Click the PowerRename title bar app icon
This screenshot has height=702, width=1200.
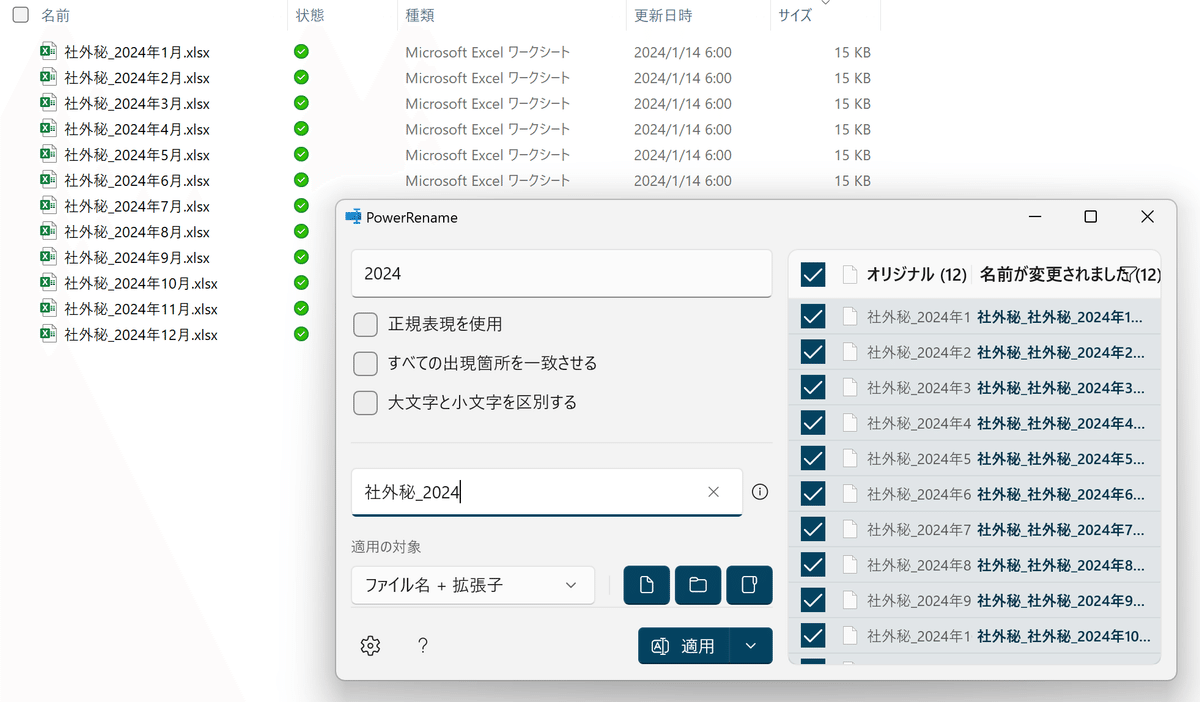pyautogui.click(x=353, y=217)
